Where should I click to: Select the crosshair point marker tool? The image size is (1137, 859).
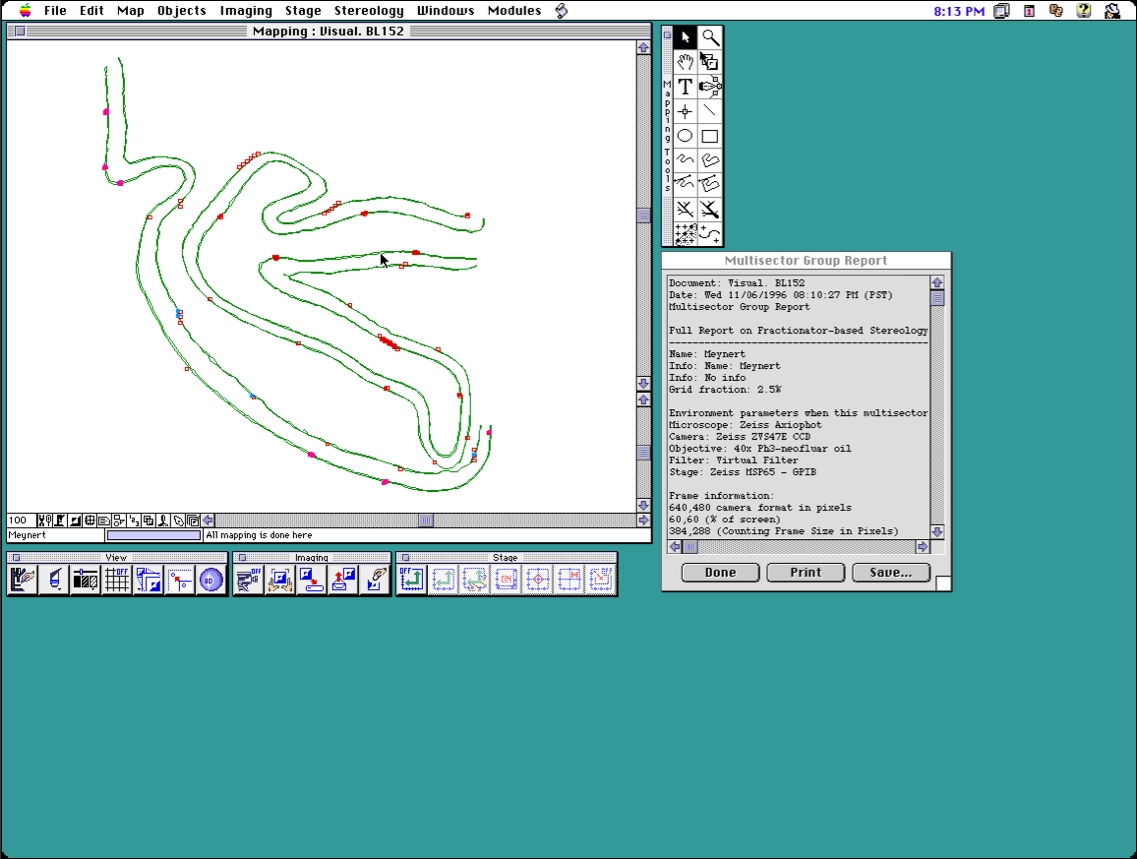coord(685,111)
